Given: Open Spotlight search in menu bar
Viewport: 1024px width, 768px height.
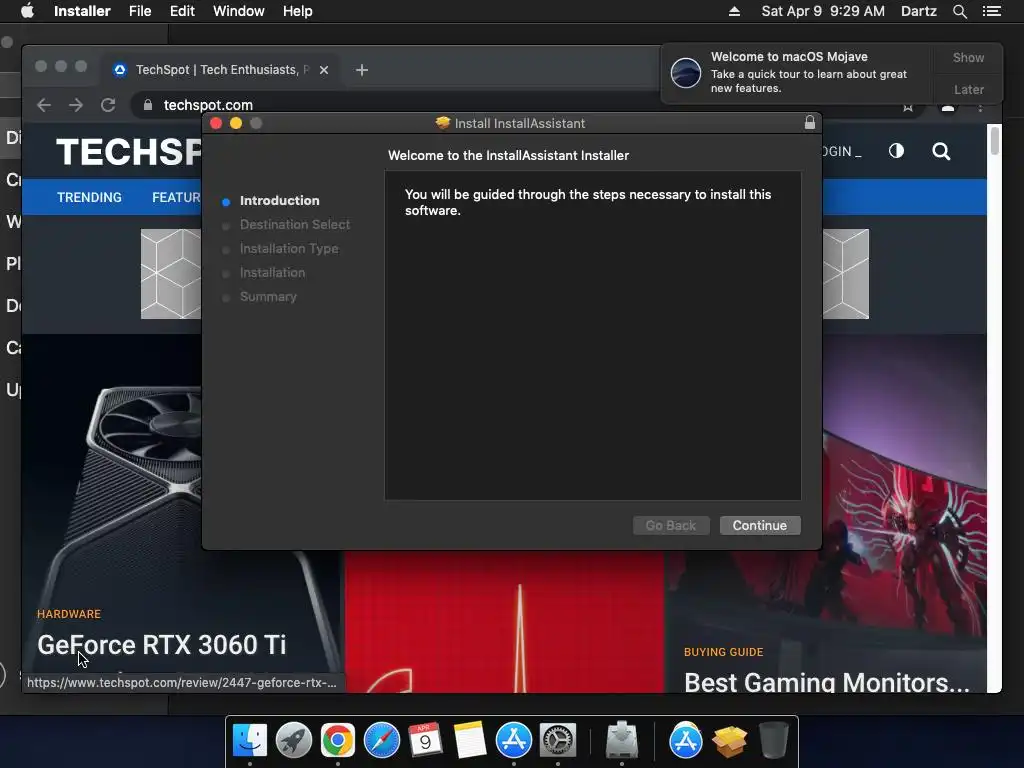Looking at the screenshot, I should tap(959, 11).
